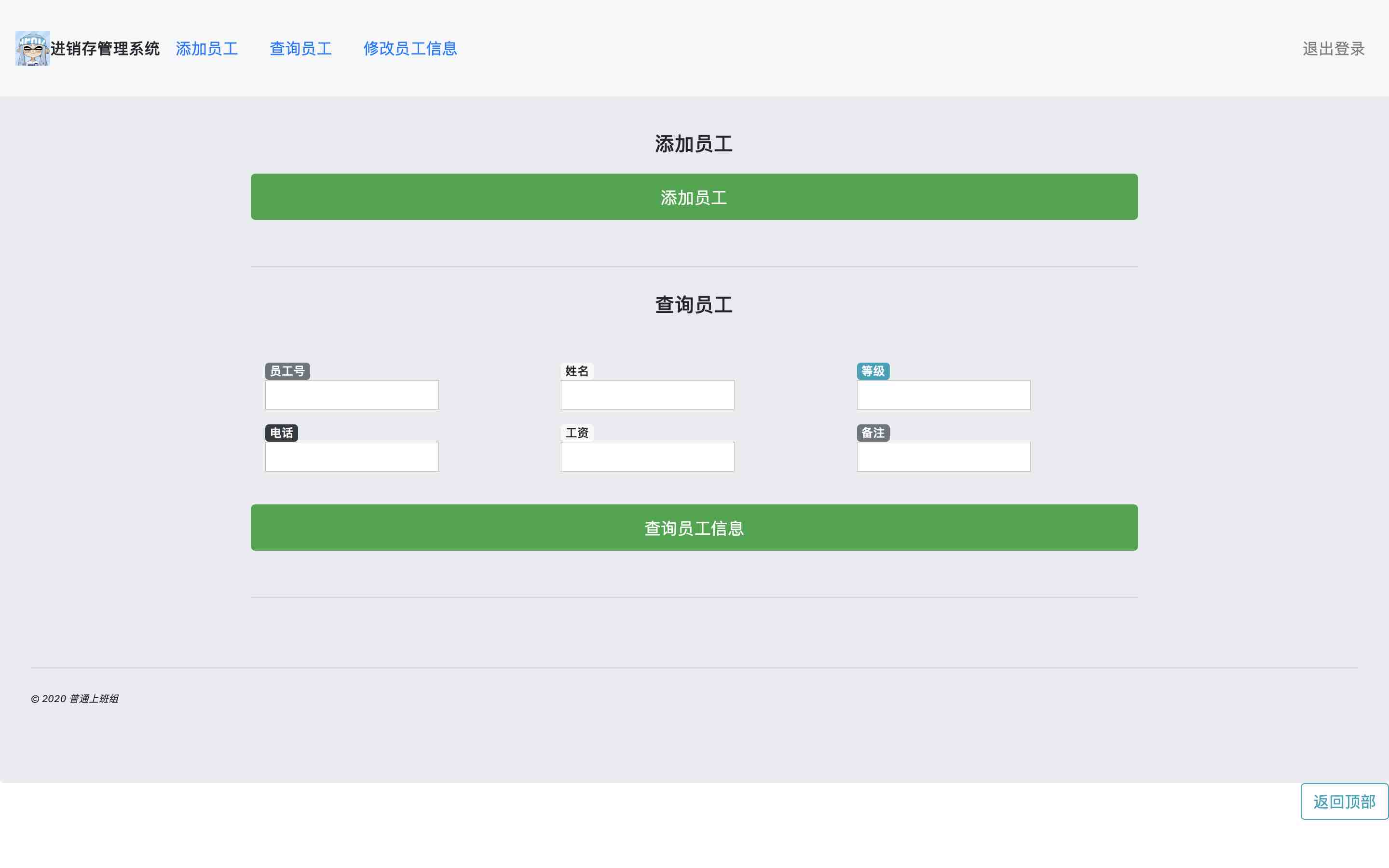The width and height of the screenshot is (1389, 868).
Task: Focus the 备注 input field
Action: coord(943,456)
